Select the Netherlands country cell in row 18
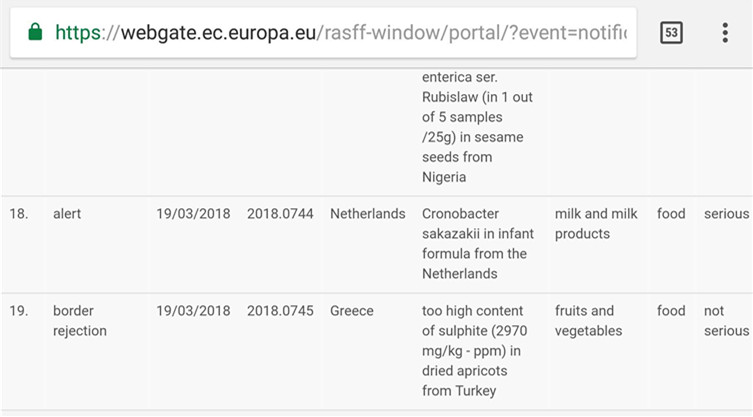 pos(367,214)
